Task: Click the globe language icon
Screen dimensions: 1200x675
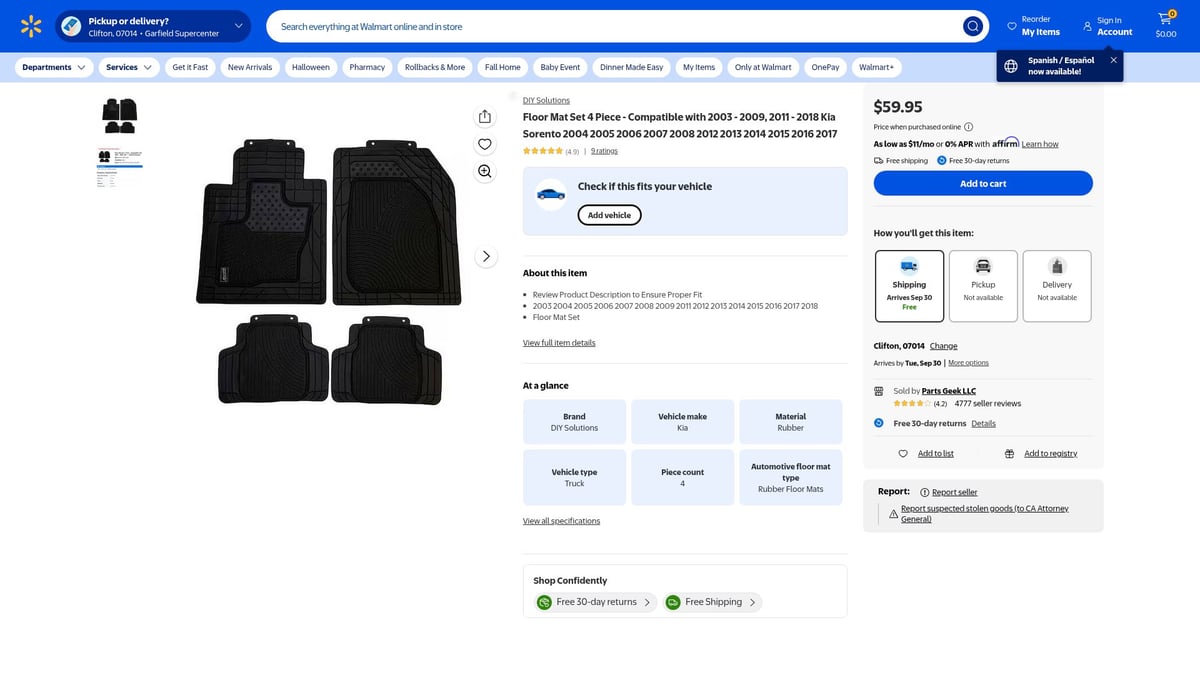Action: click(1011, 66)
